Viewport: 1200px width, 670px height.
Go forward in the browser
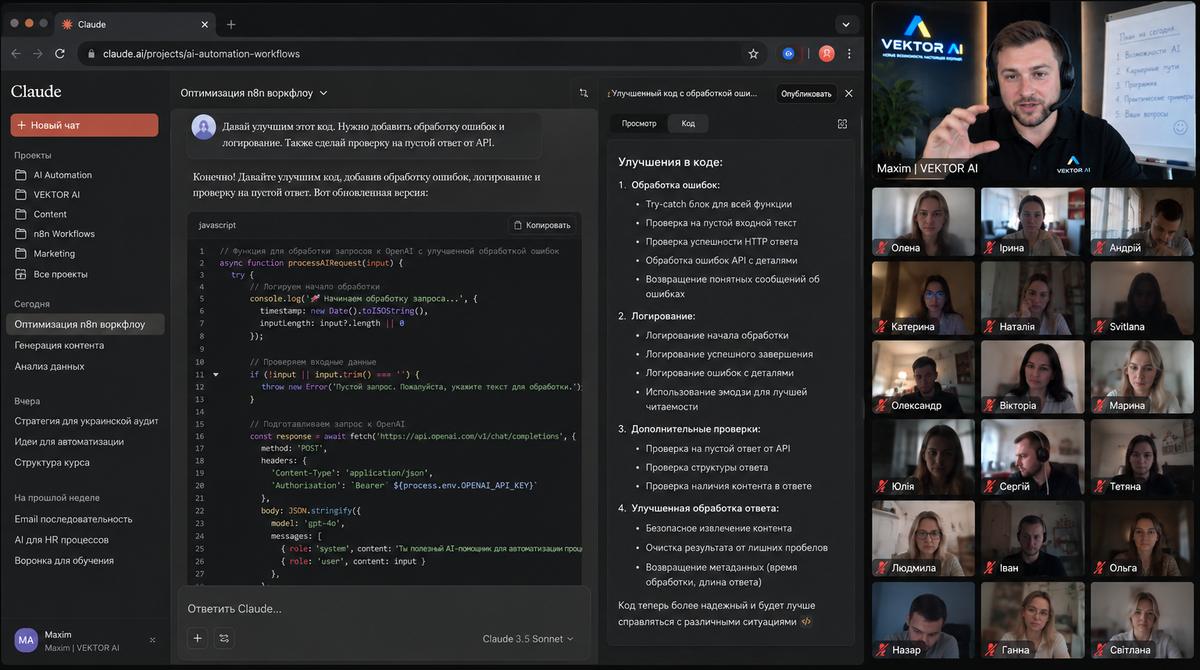[x=38, y=53]
